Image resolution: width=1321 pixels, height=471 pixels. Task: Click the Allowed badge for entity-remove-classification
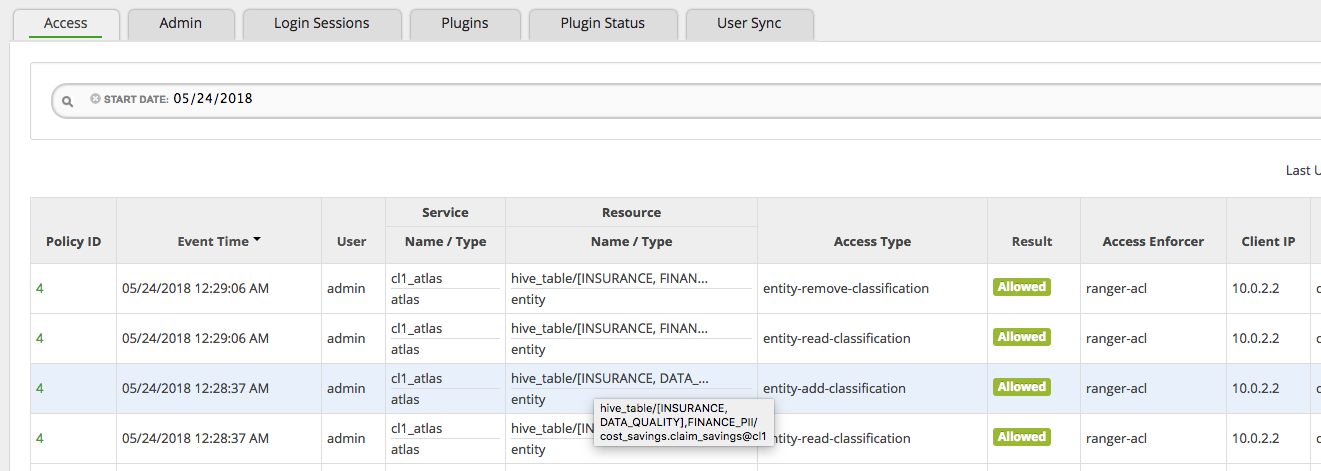1021,287
